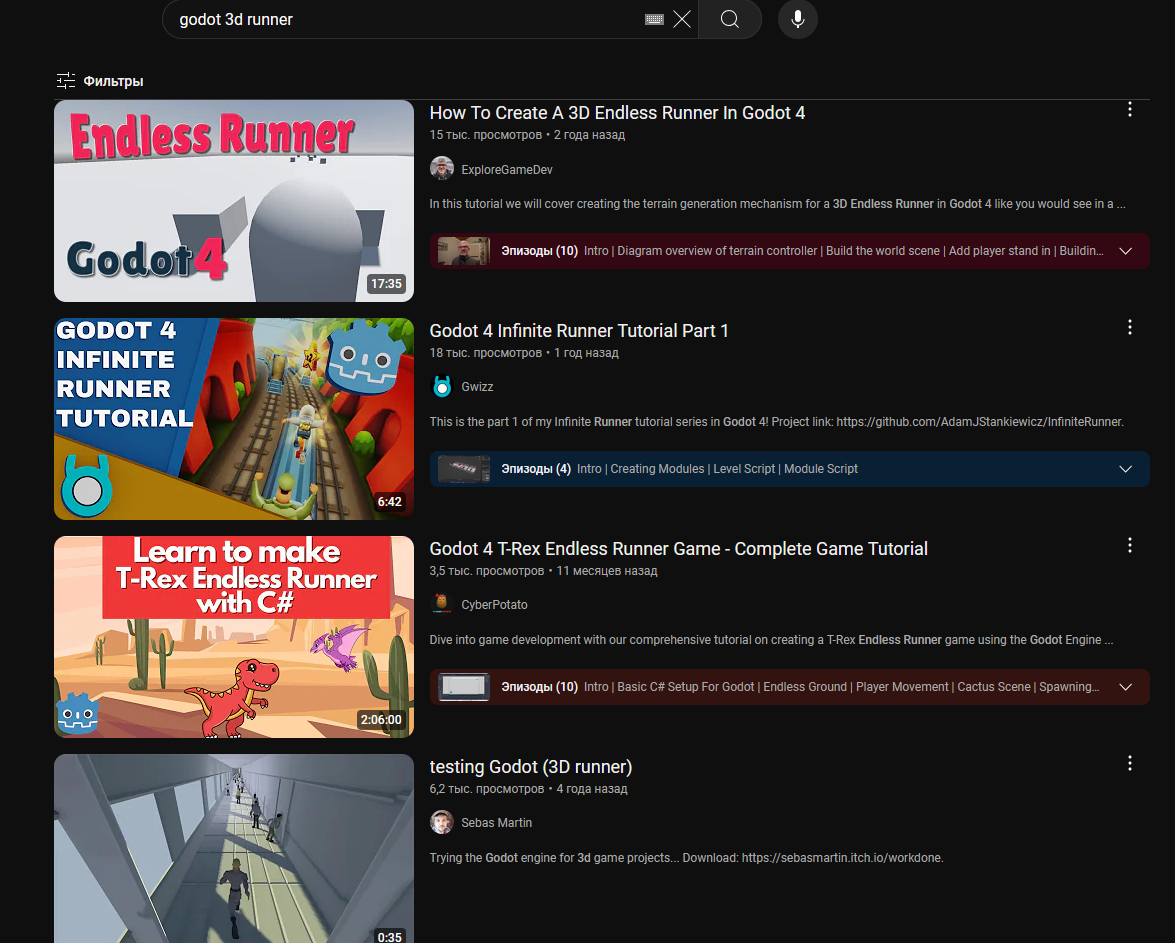The image size is (1175, 943).
Task: Expand the 10 episodes of the 3D Endless Runner video
Action: (x=1126, y=251)
